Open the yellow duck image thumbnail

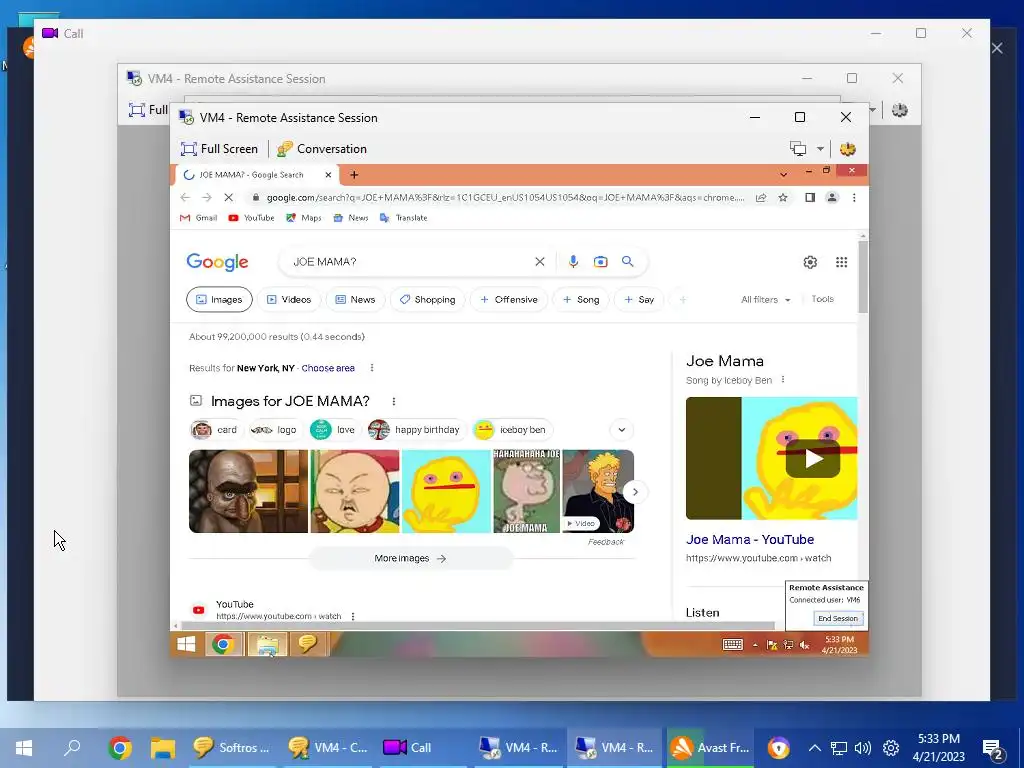(446, 491)
